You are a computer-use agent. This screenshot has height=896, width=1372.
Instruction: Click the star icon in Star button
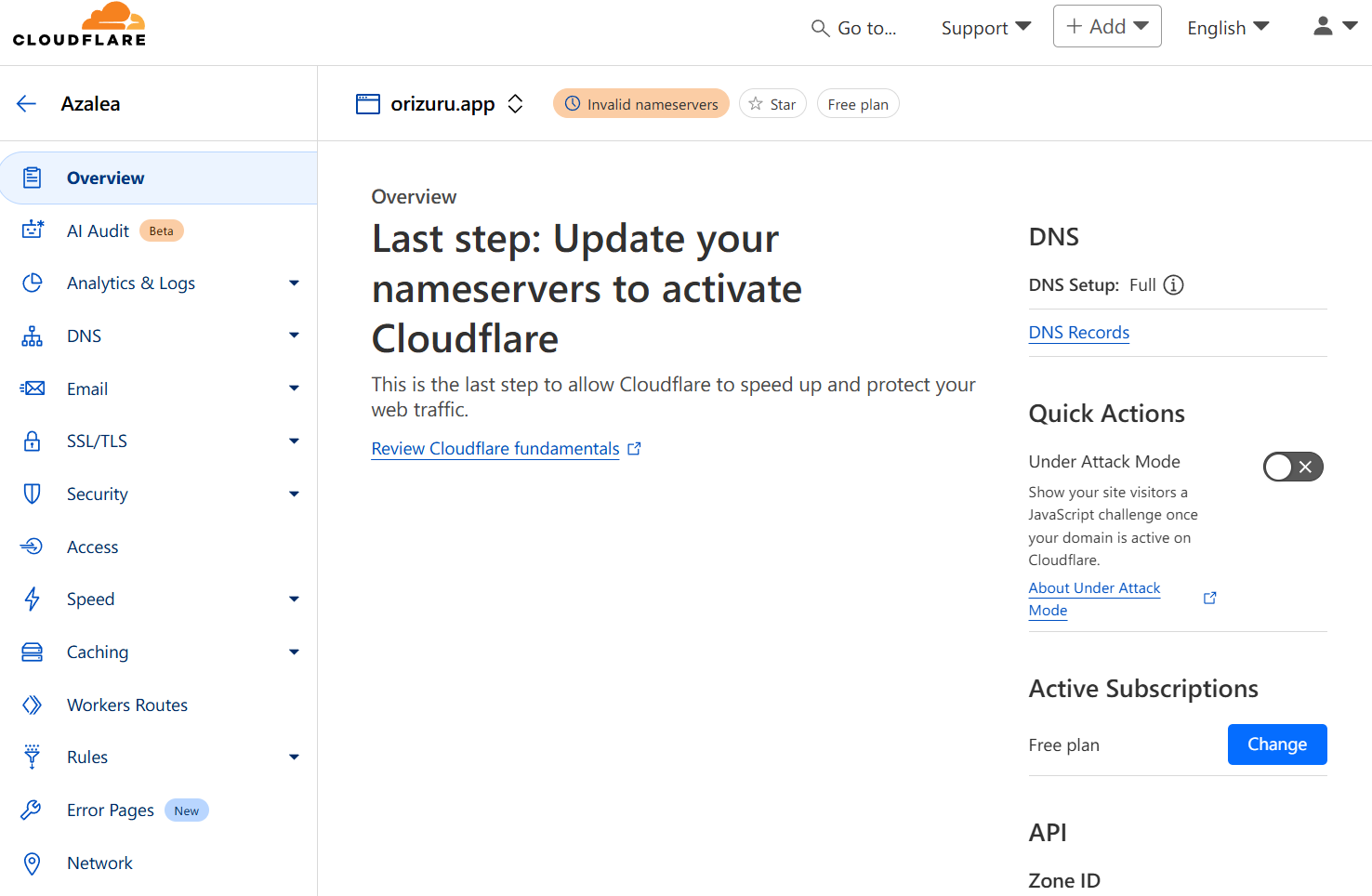[756, 104]
